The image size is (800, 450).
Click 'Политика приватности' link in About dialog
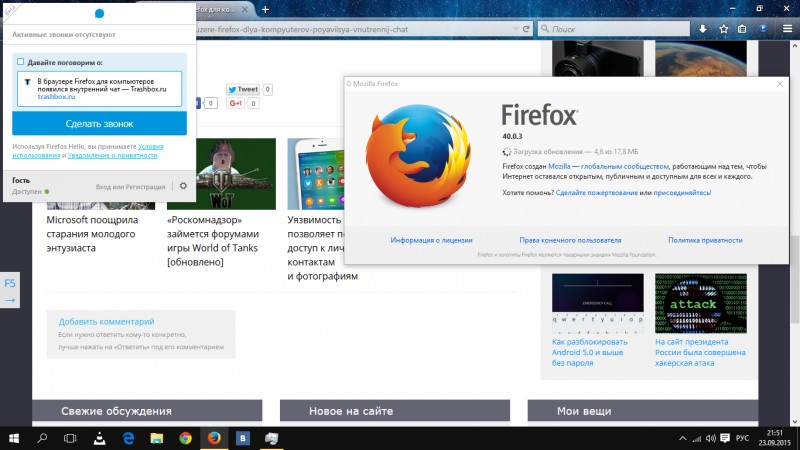click(705, 240)
